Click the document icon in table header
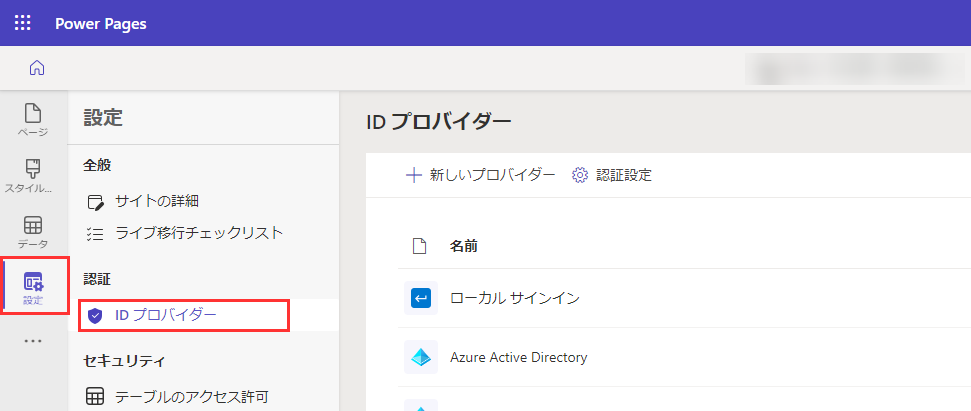The width and height of the screenshot is (971, 411). click(420, 246)
